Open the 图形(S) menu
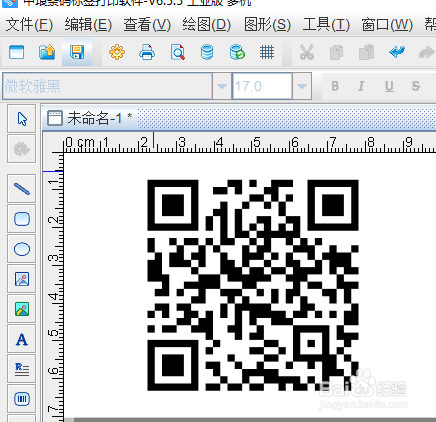The image size is (436, 422). [x=267, y=25]
